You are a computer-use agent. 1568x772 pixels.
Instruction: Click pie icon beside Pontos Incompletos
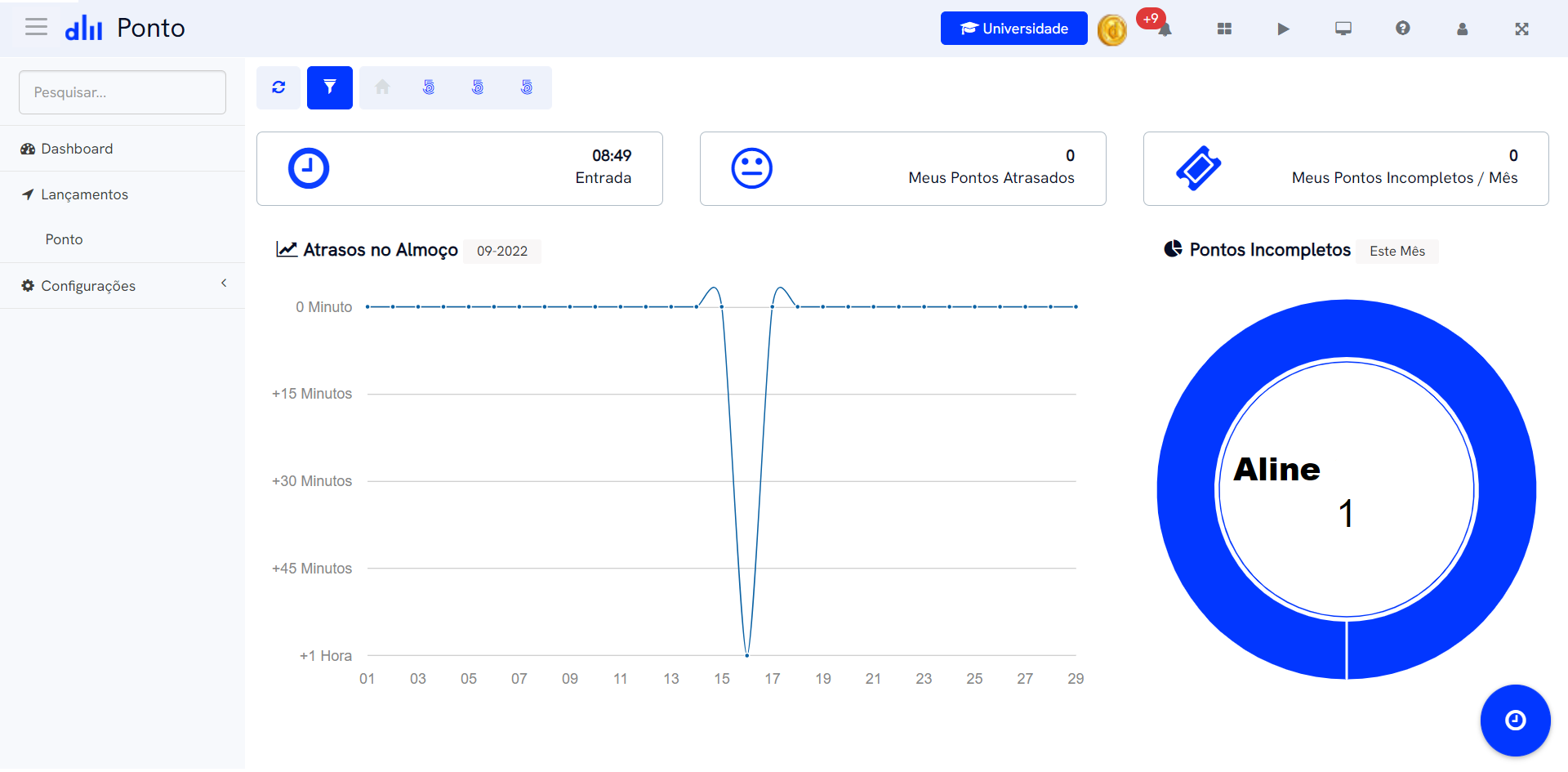[x=1173, y=248]
